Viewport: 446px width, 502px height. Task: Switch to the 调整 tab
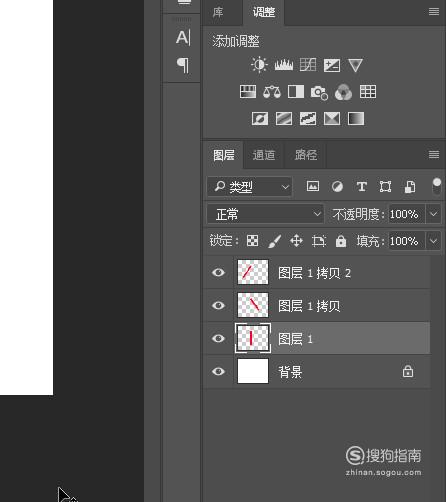tap(264, 12)
